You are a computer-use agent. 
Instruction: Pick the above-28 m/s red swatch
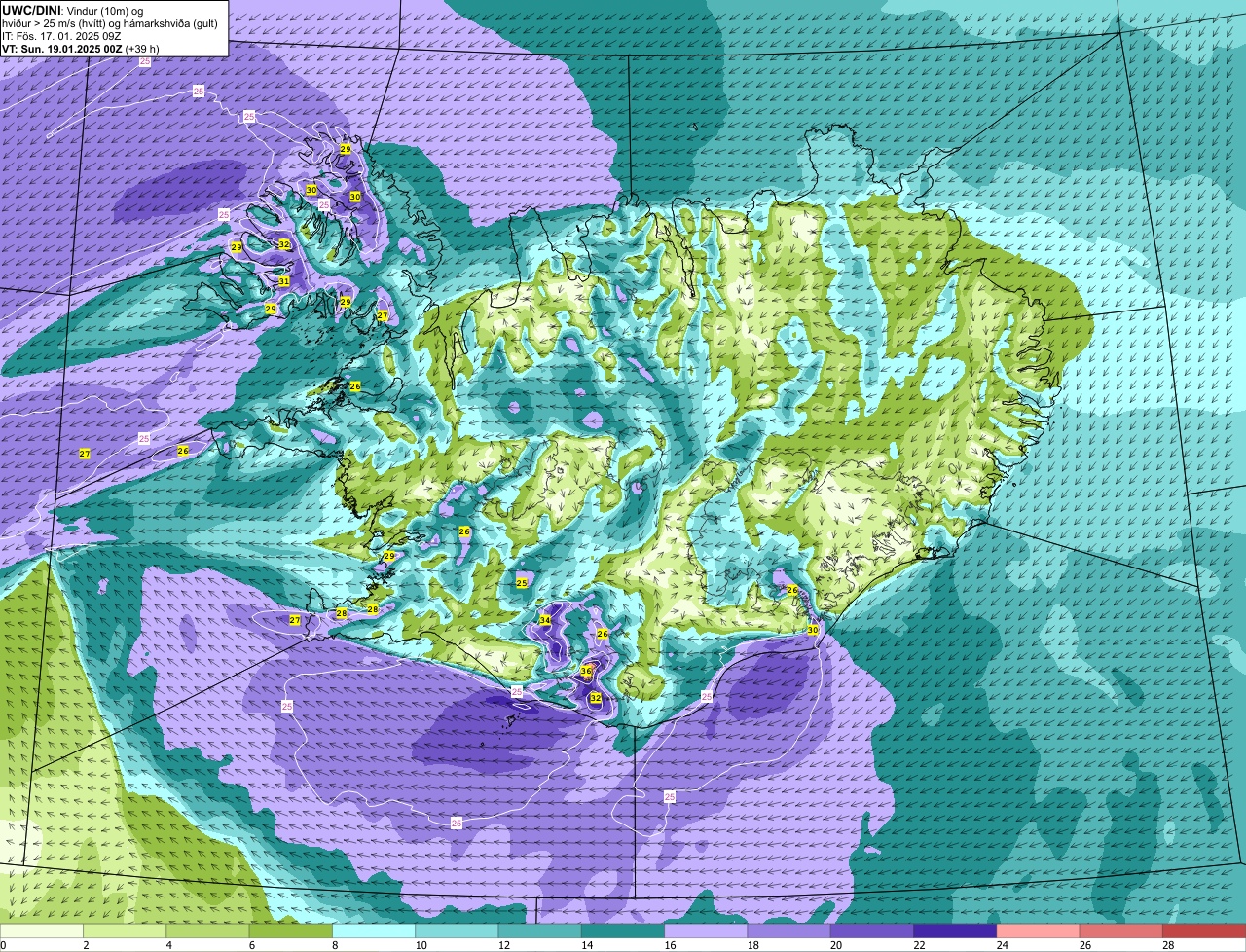(x=1204, y=931)
